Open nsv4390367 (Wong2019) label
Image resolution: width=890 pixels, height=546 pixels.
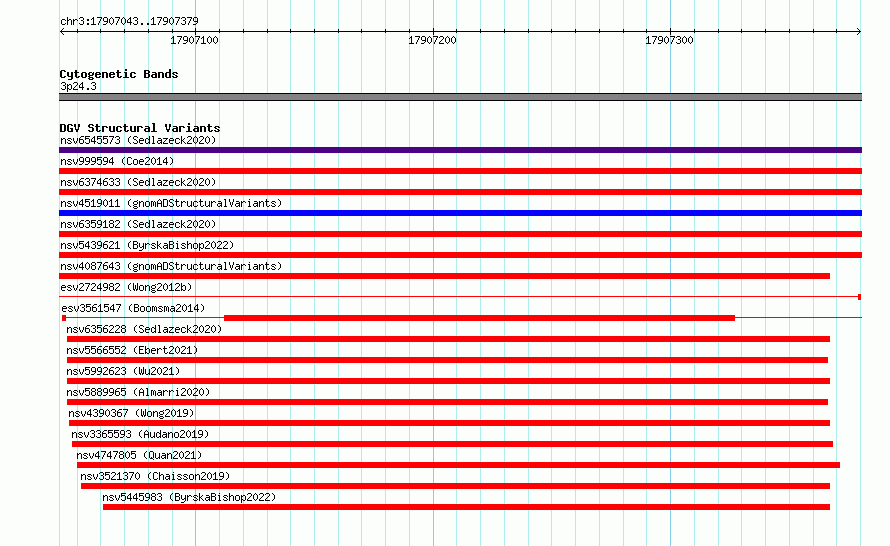131,413
